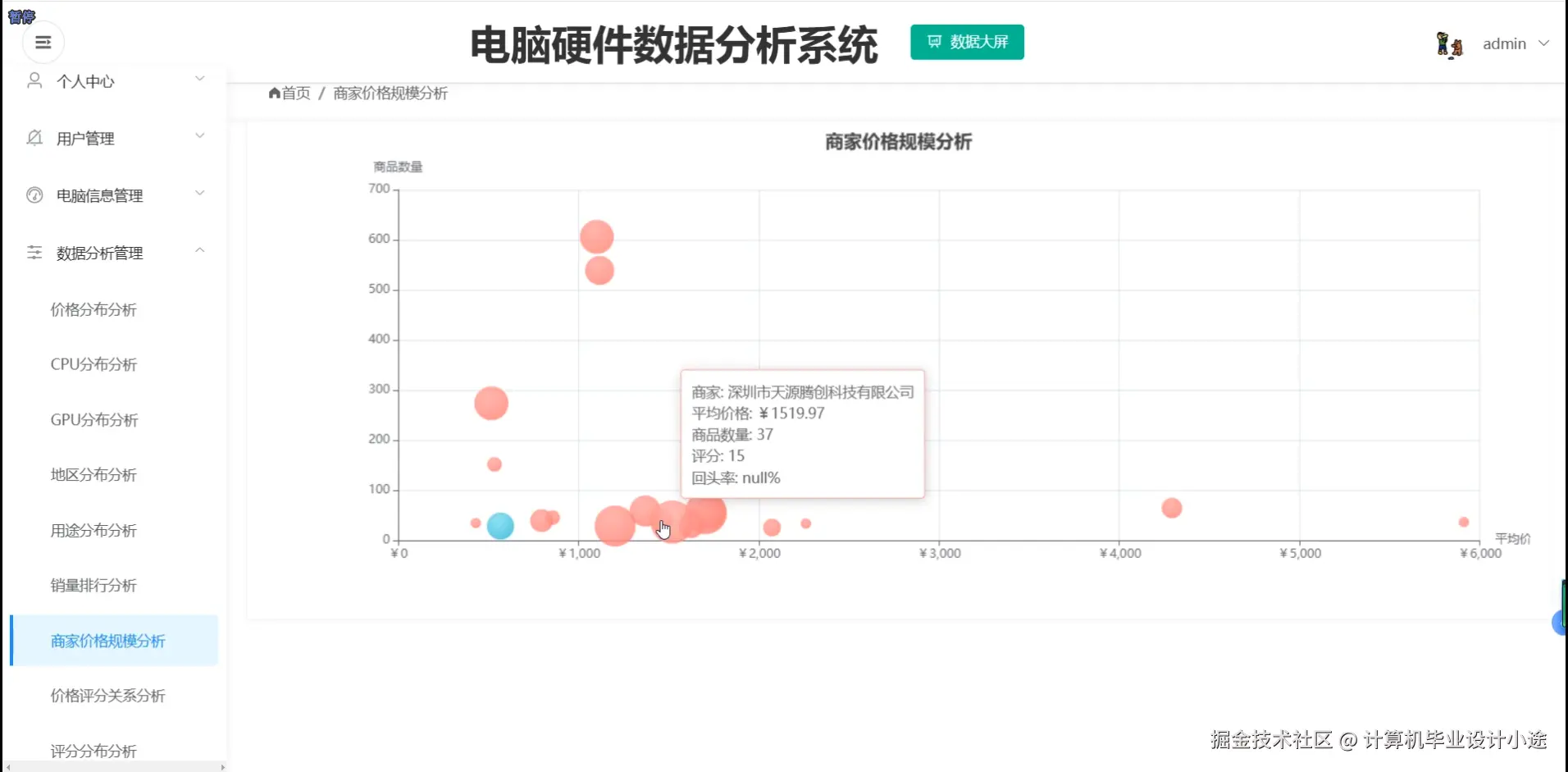
Task: Expand the 个人中心 section
Action: tap(200, 79)
